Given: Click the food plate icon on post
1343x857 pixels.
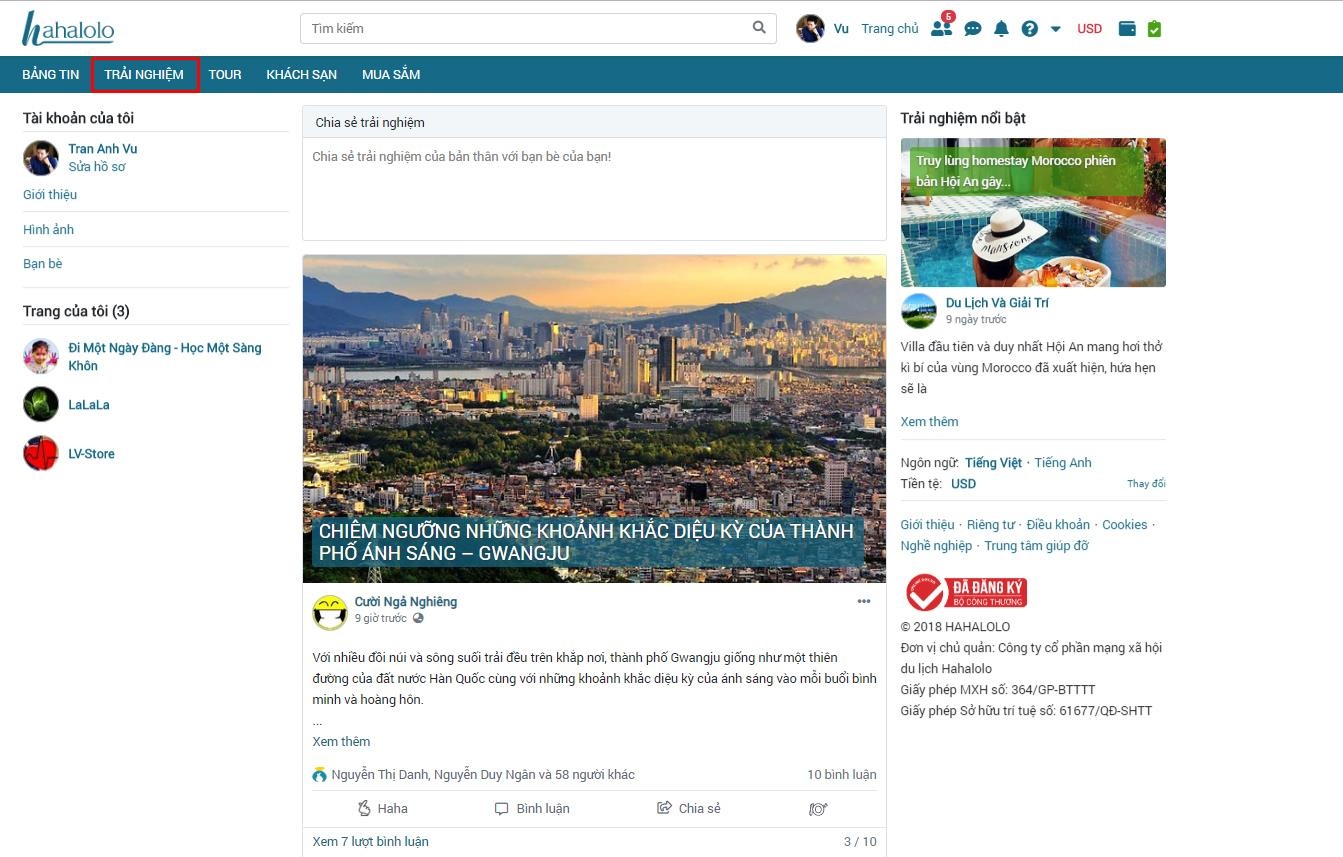Looking at the screenshot, I should (x=817, y=808).
